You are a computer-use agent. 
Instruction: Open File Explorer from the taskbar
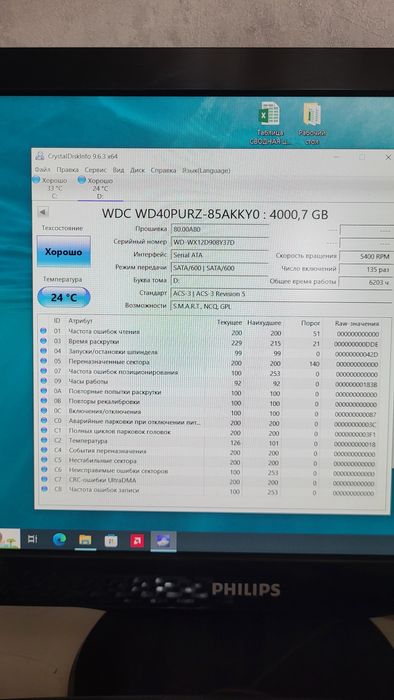click(x=85, y=540)
